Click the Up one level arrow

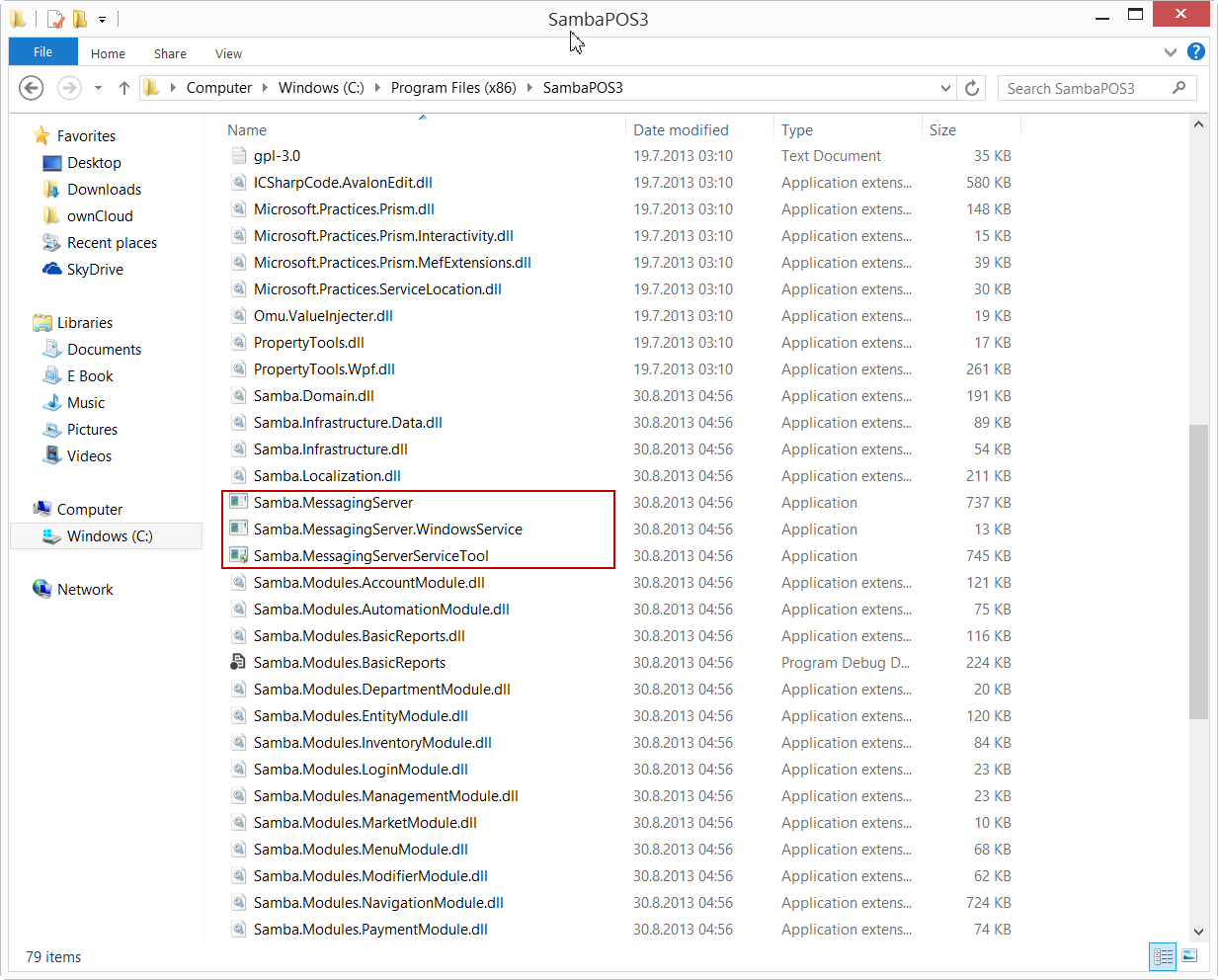(124, 88)
